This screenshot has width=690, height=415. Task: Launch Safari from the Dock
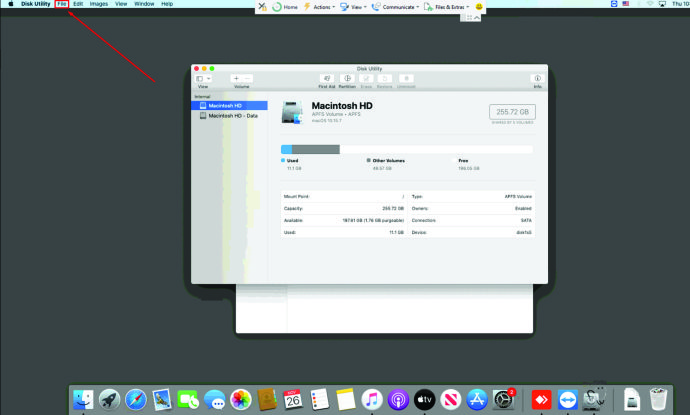coord(136,400)
